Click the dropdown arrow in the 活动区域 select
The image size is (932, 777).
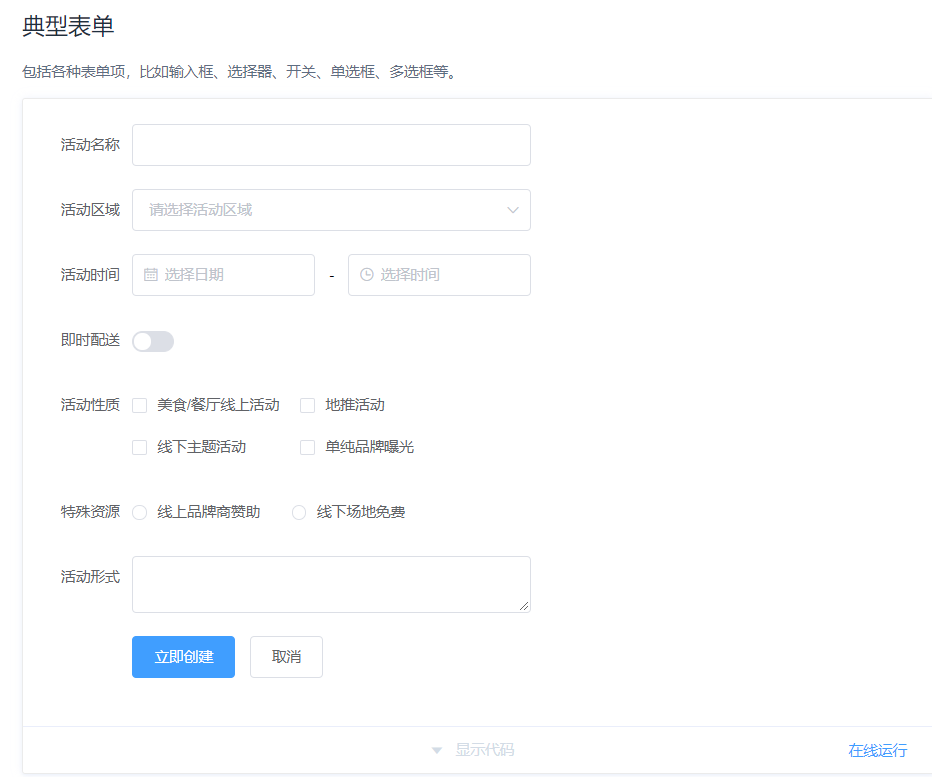click(512, 210)
